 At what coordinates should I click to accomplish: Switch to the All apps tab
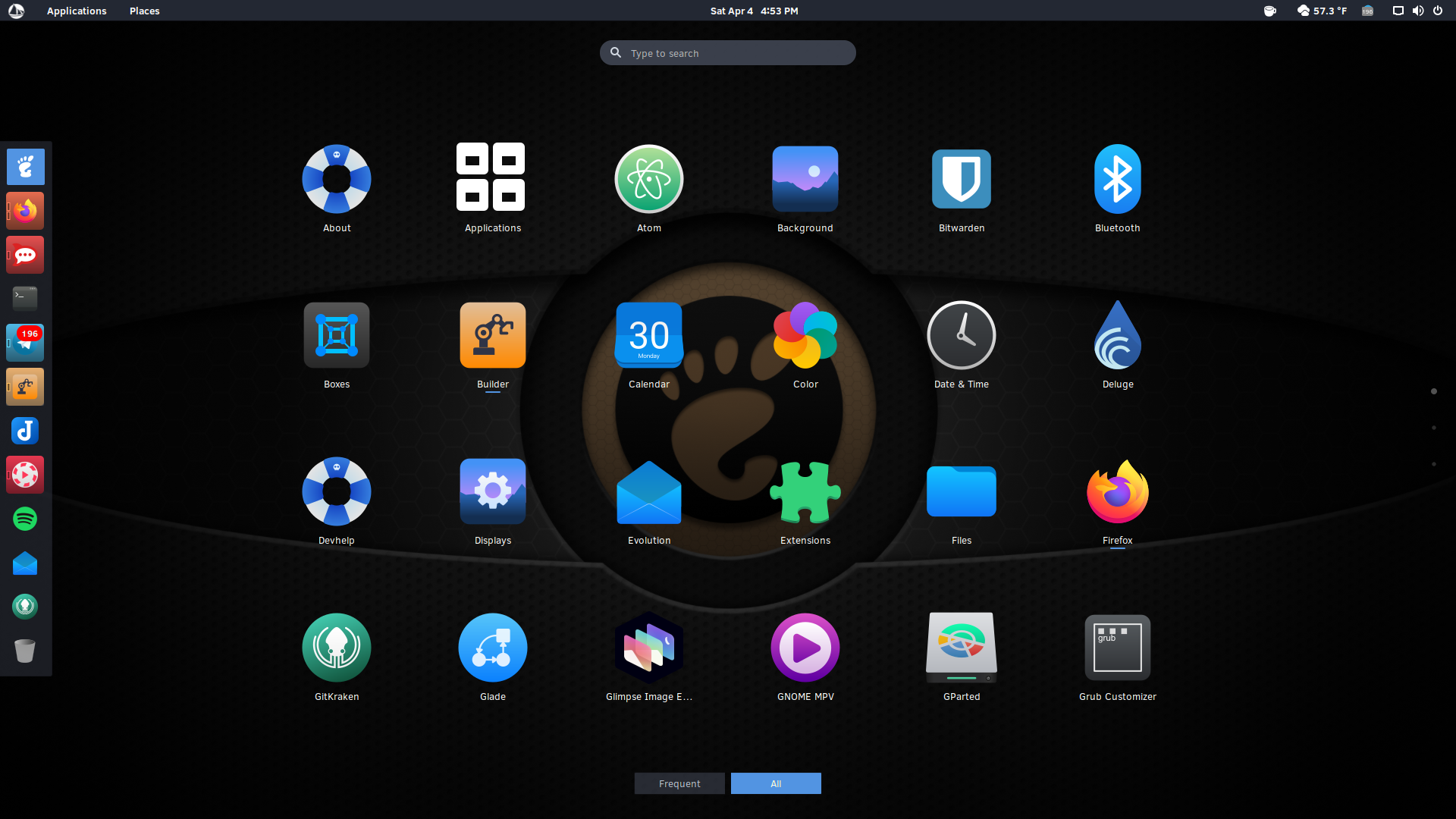point(776,783)
